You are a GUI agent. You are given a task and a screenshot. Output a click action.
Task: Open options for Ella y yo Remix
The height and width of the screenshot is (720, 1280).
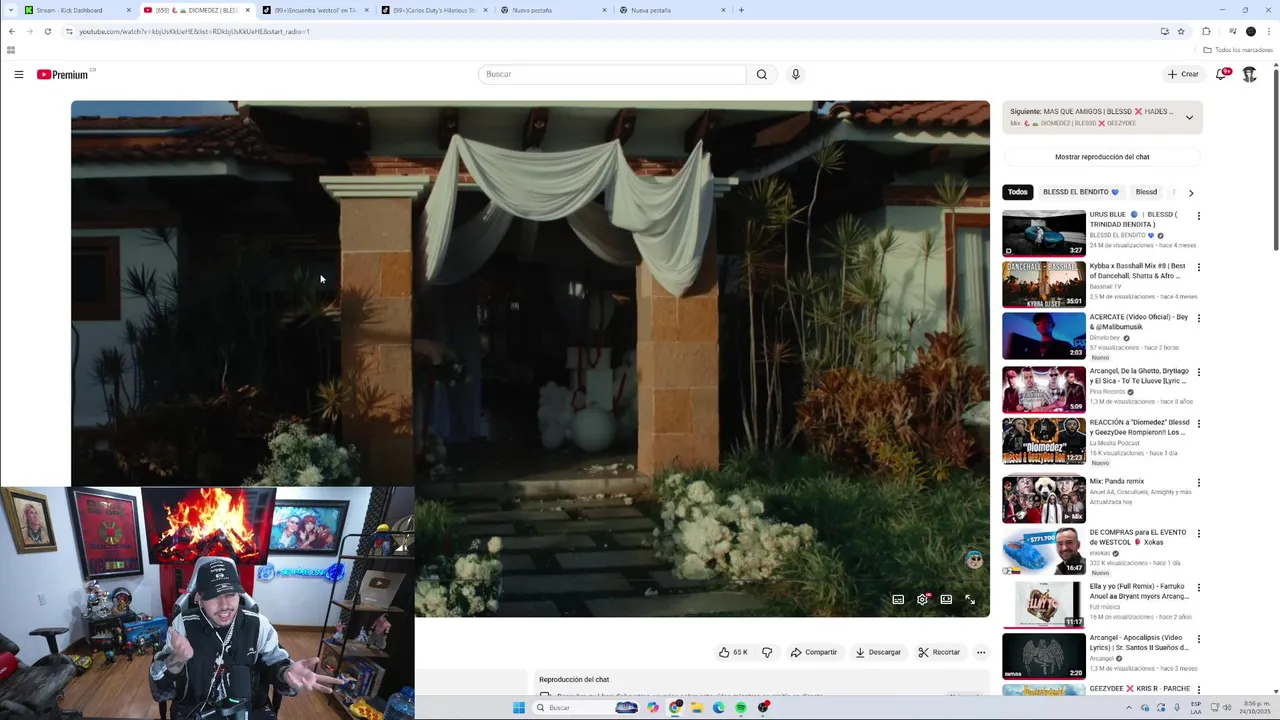1198,587
